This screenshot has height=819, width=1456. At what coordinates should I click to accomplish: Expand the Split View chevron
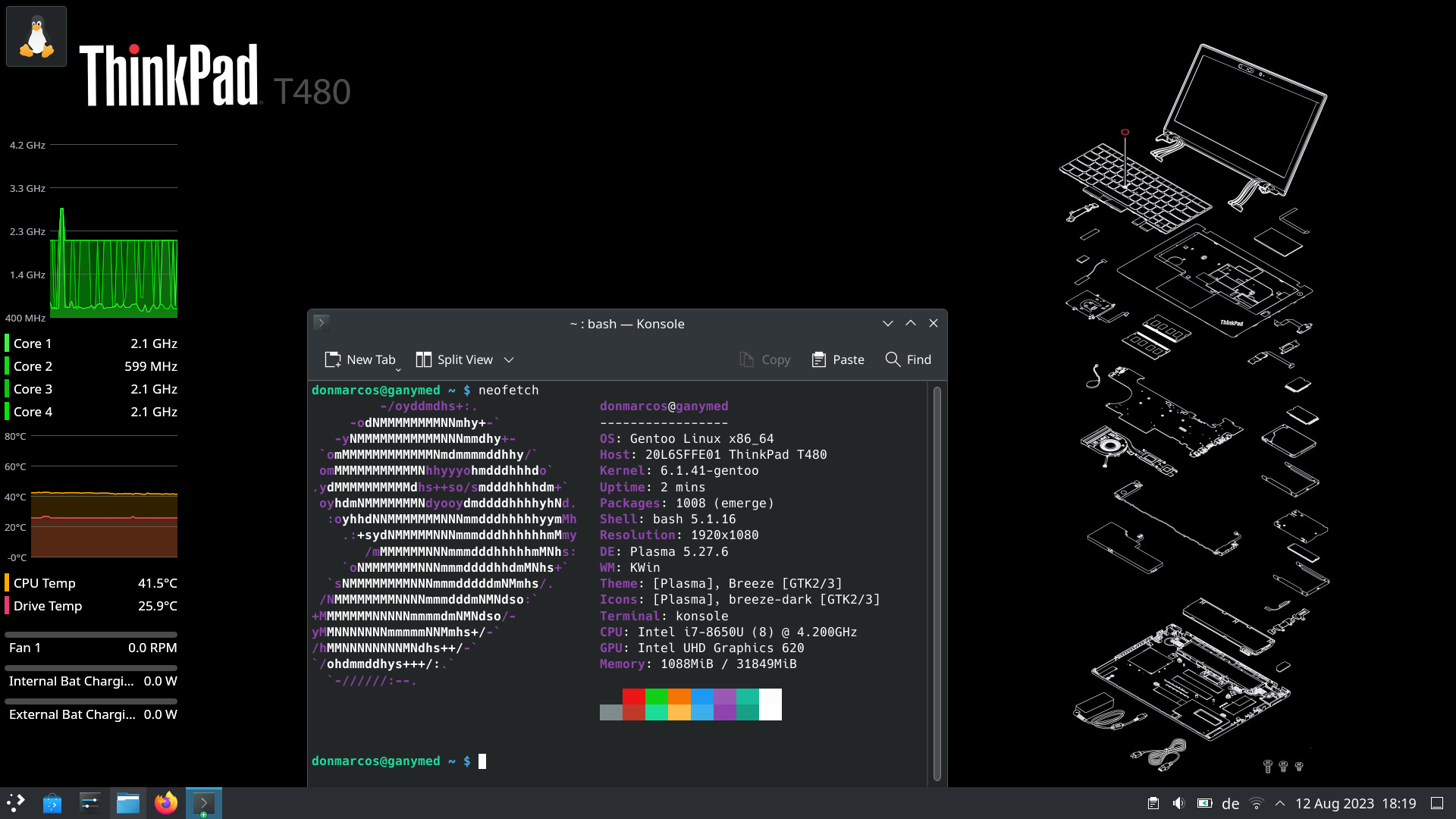pos(508,359)
